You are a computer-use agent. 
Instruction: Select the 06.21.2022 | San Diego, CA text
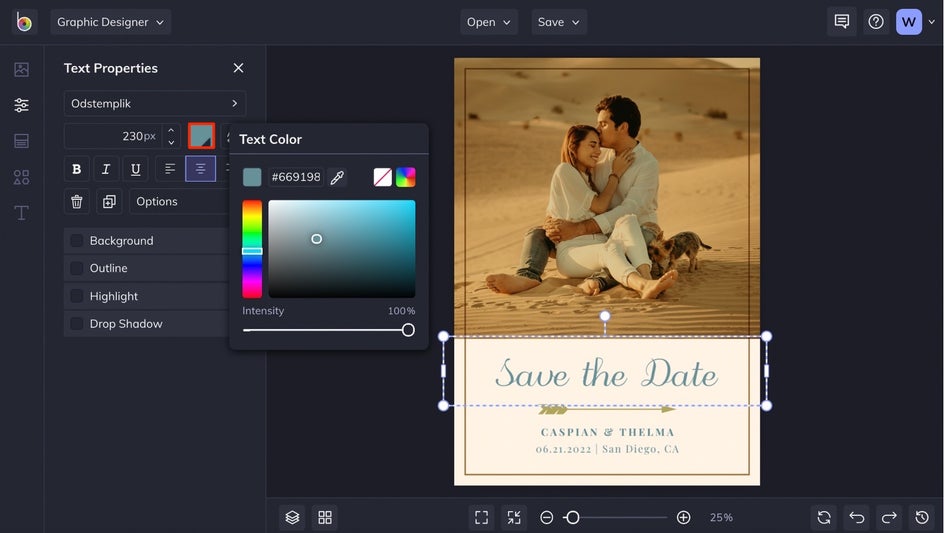pos(607,449)
